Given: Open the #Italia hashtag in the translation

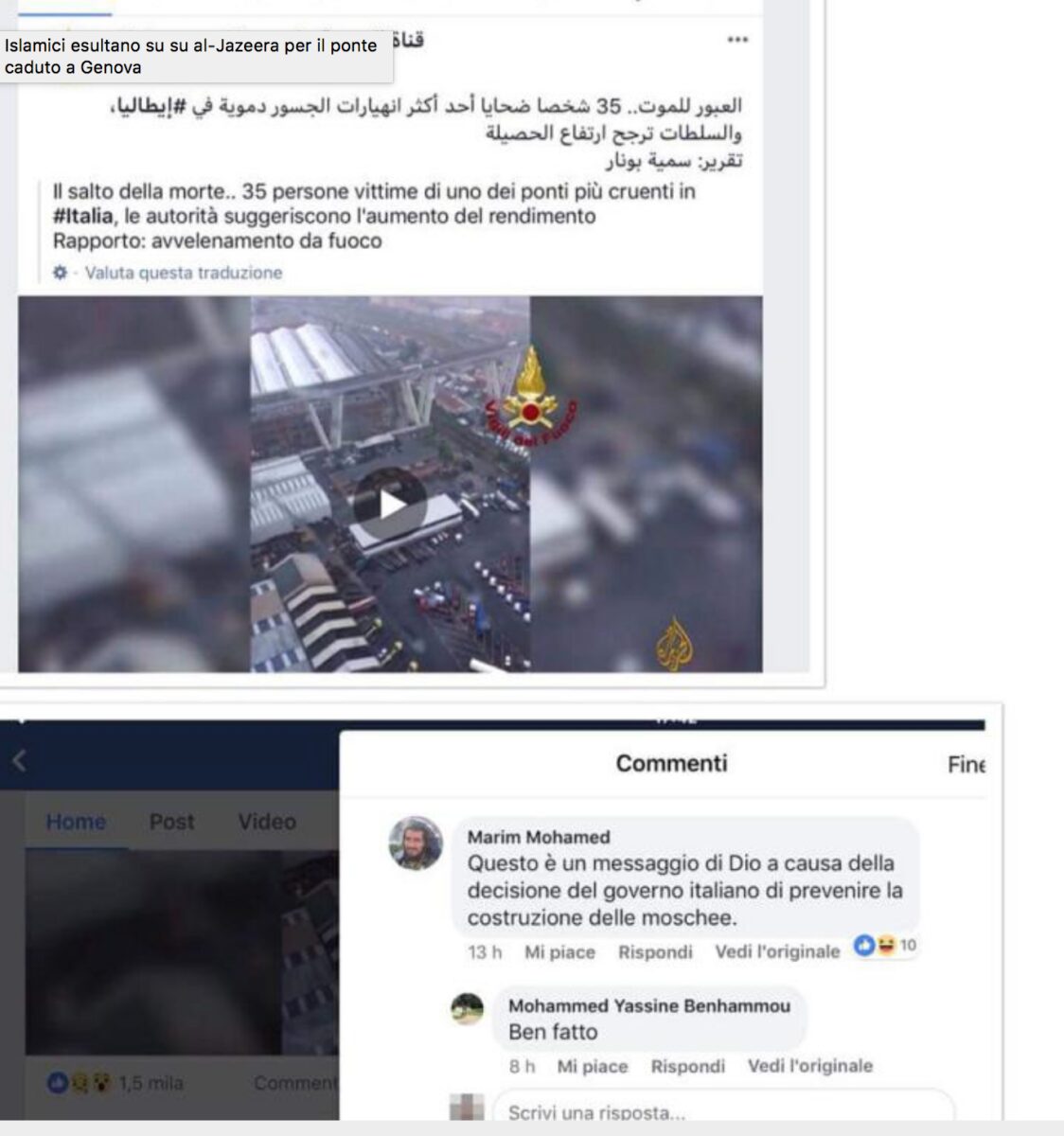Looking at the screenshot, I should coord(83,216).
